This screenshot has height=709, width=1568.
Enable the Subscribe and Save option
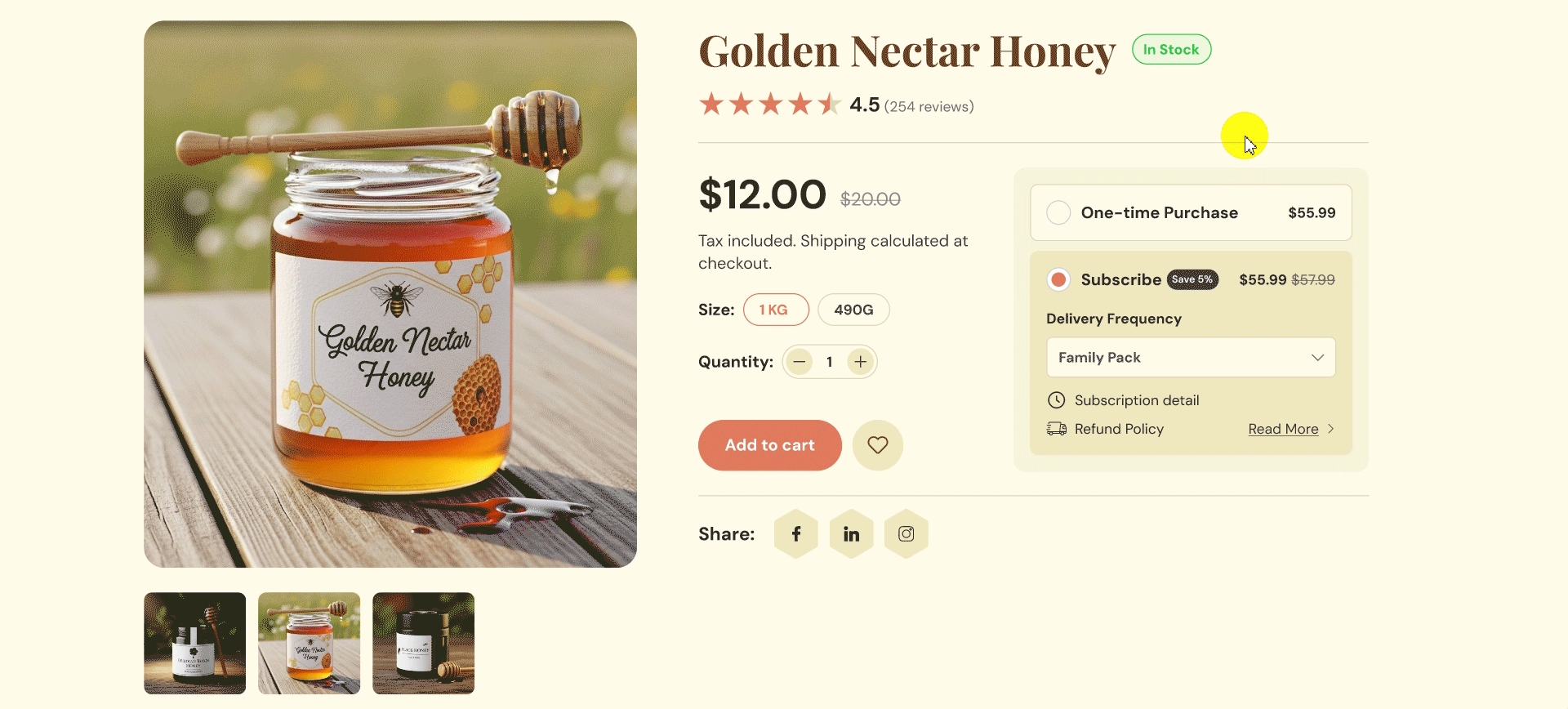click(1058, 279)
